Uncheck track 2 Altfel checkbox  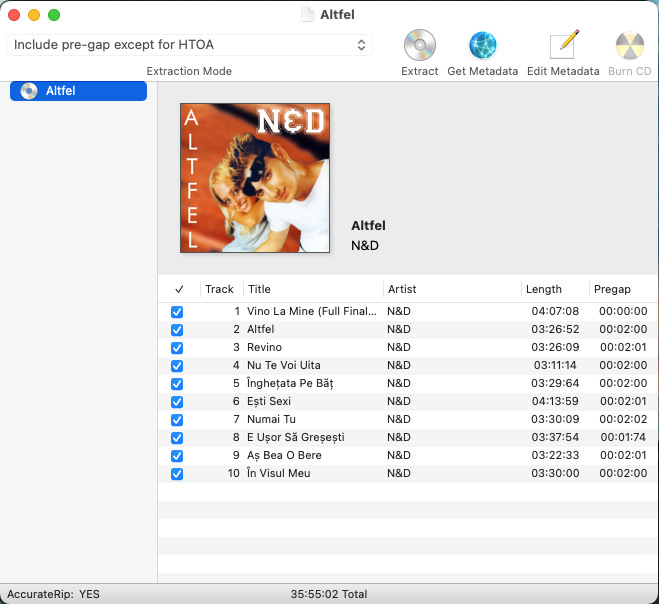point(177,330)
